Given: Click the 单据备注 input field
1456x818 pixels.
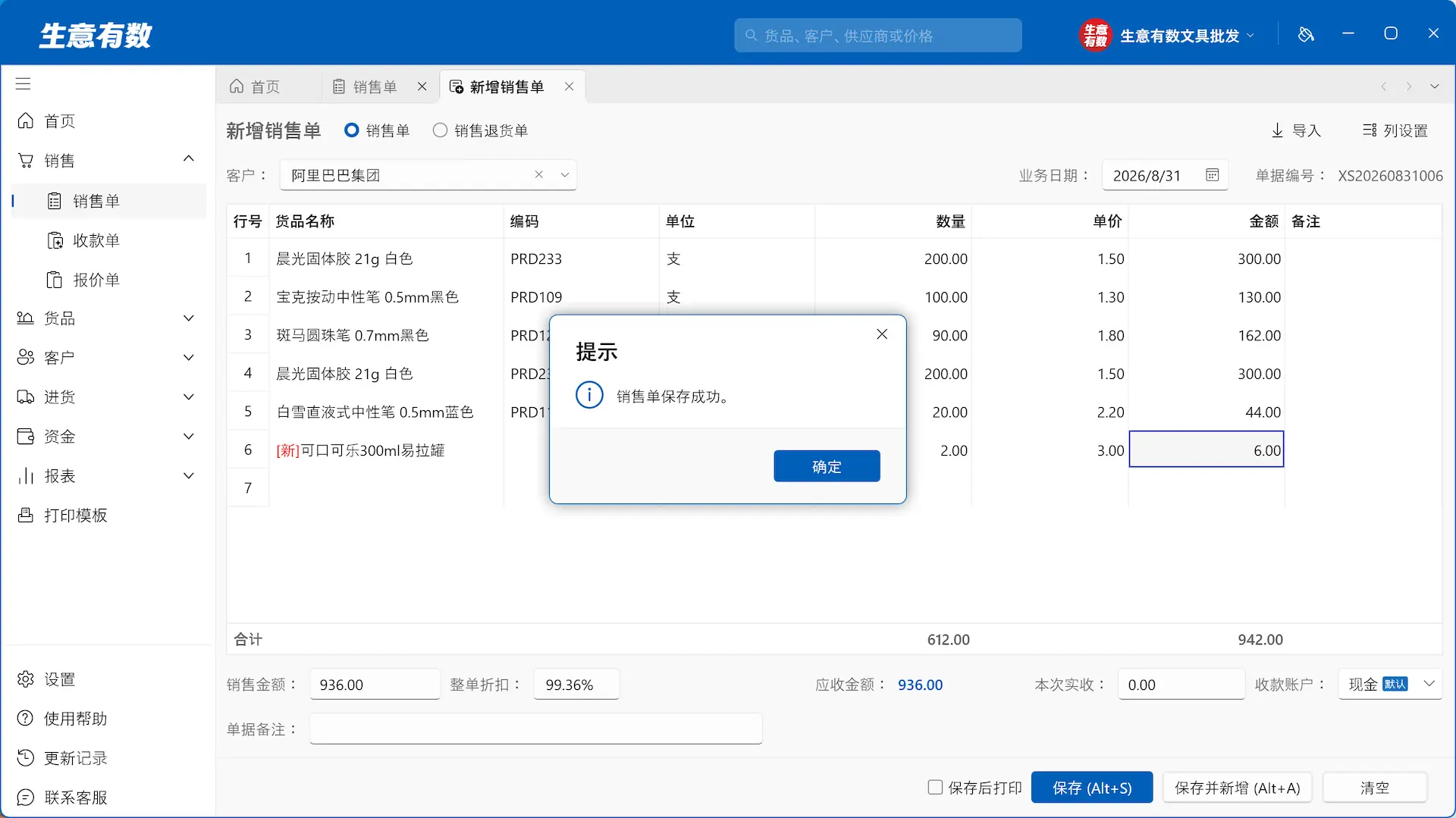Looking at the screenshot, I should [535, 729].
